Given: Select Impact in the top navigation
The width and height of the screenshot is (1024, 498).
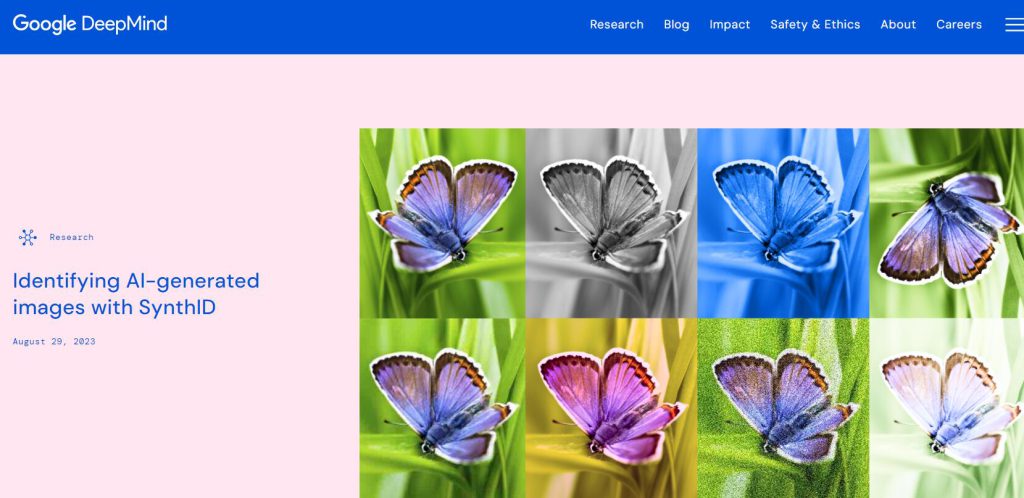Looking at the screenshot, I should click(729, 25).
